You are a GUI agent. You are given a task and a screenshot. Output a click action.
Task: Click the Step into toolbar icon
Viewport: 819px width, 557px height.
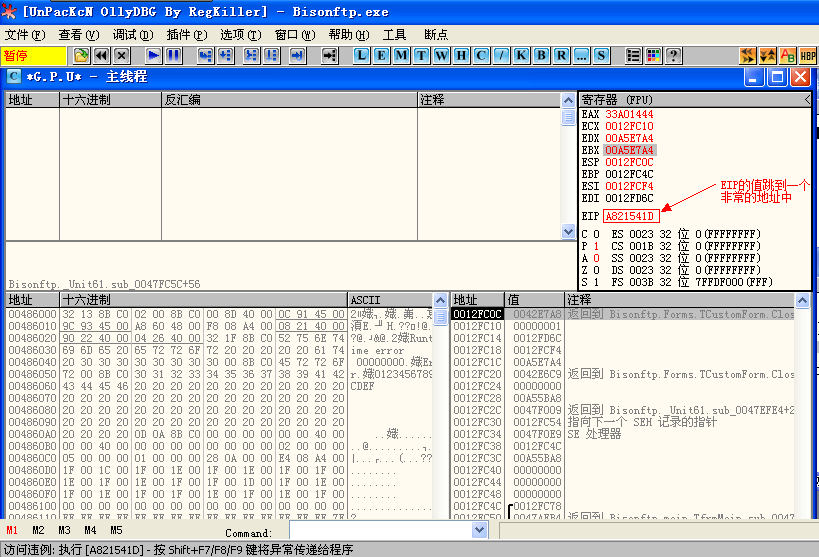click(206, 55)
